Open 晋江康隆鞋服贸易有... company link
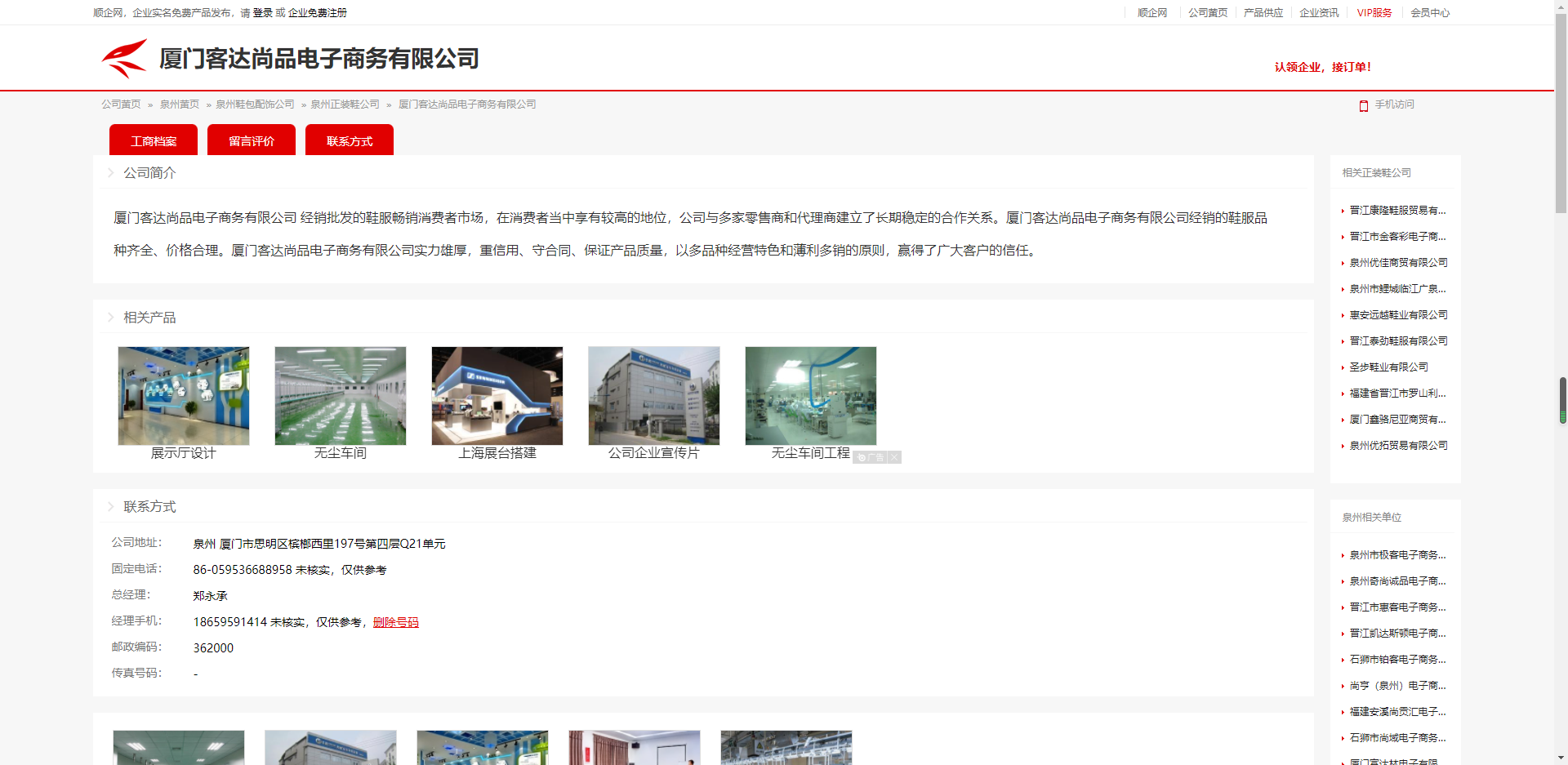1568x765 pixels. tap(1397, 211)
